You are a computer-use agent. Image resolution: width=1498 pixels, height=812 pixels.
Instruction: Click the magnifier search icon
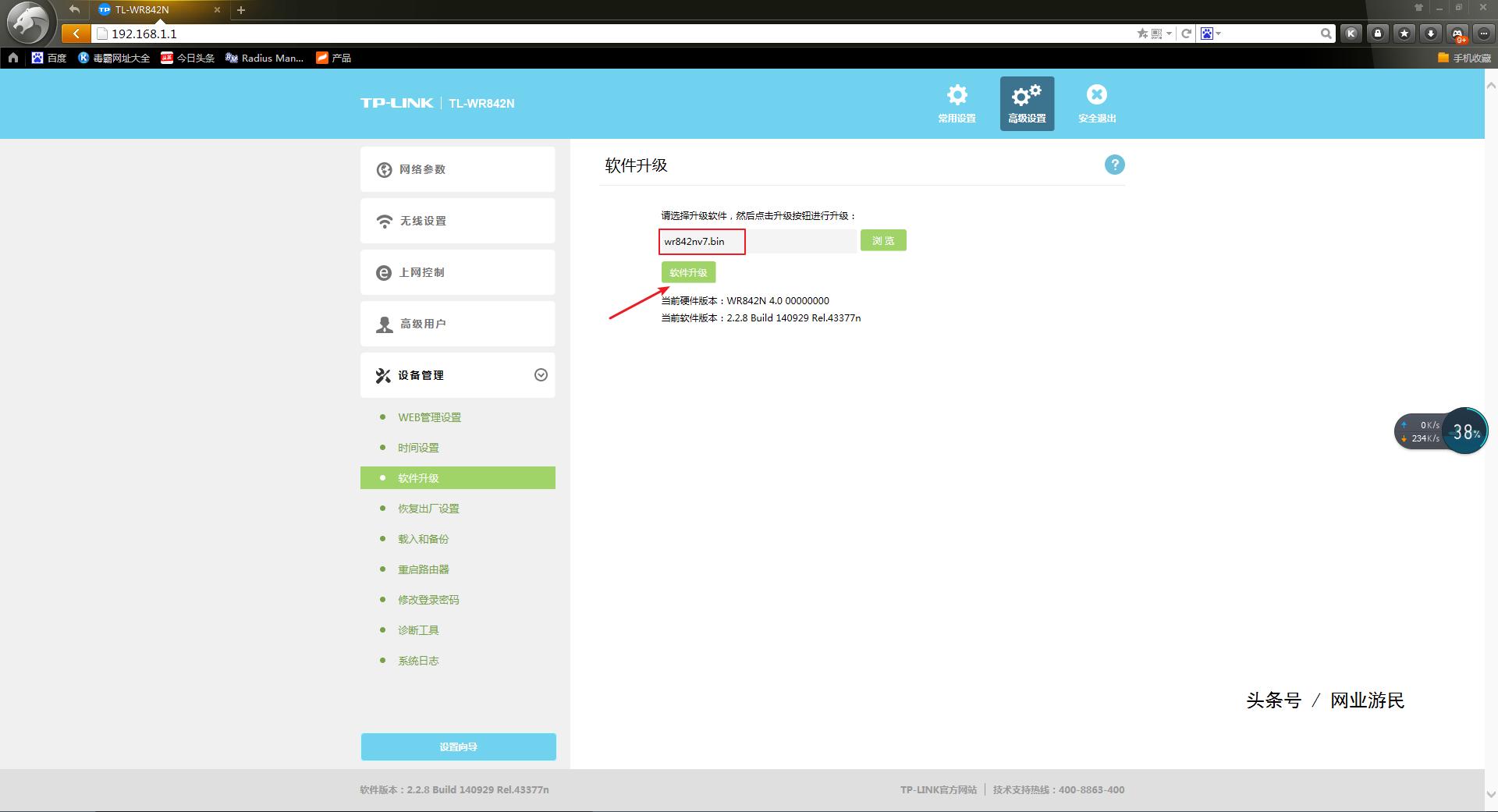point(1326,34)
